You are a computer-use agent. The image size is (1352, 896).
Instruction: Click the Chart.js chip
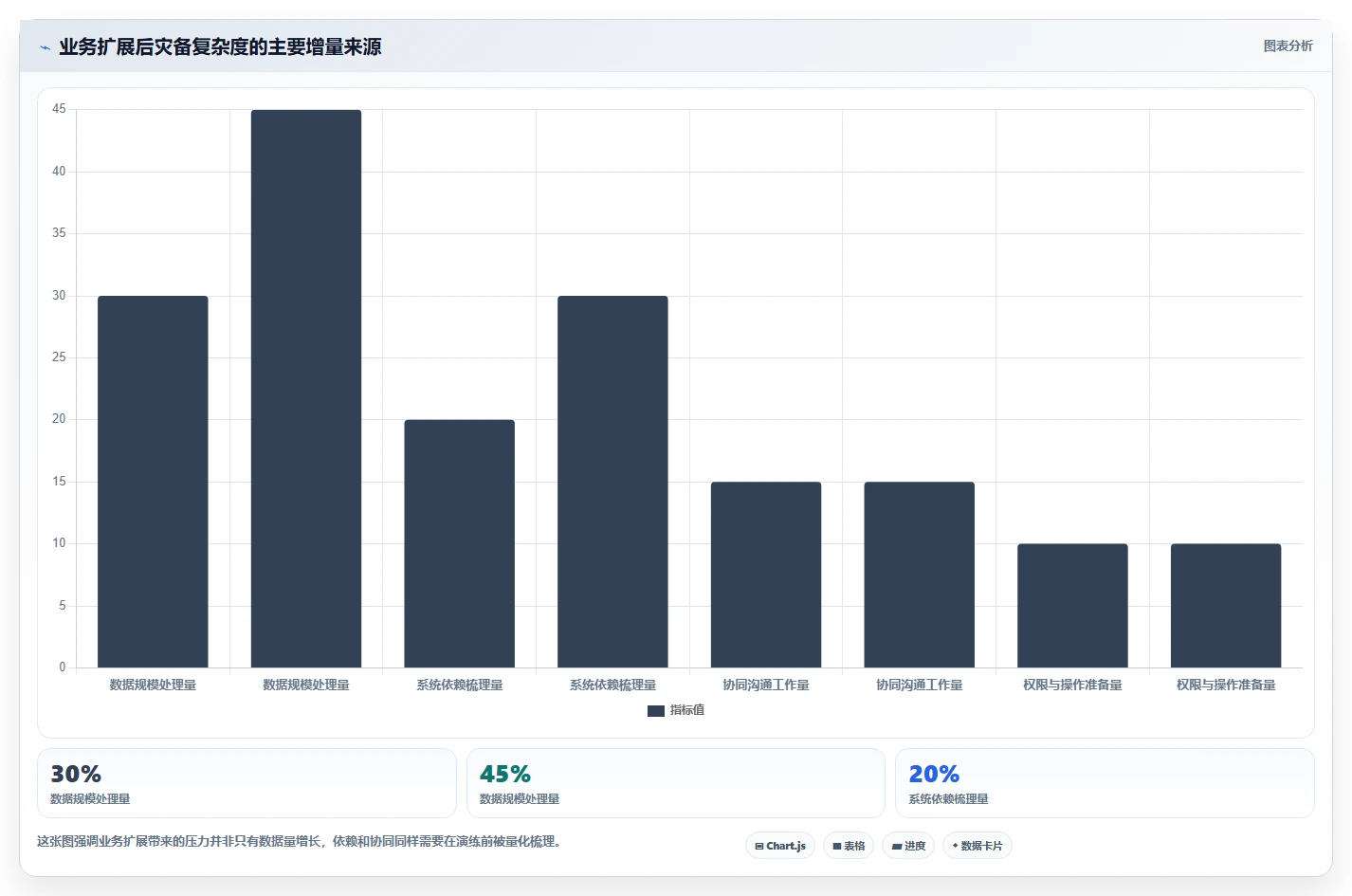tap(780, 846)
